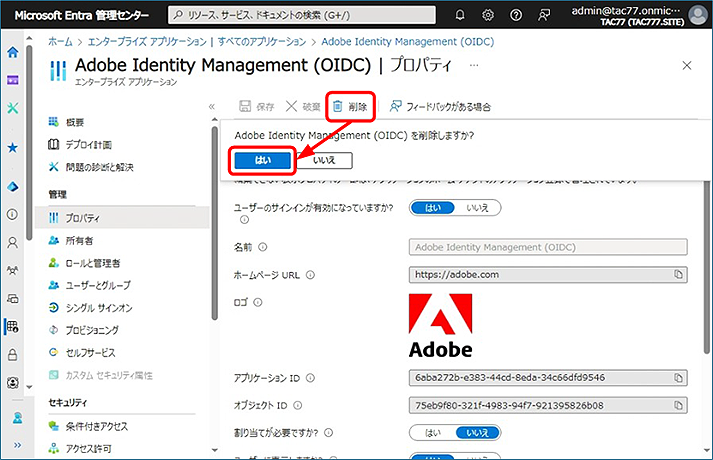Show info tooltip for アプリケーション ID
This screenshot has height=460, width=713.
click(310, 378)
